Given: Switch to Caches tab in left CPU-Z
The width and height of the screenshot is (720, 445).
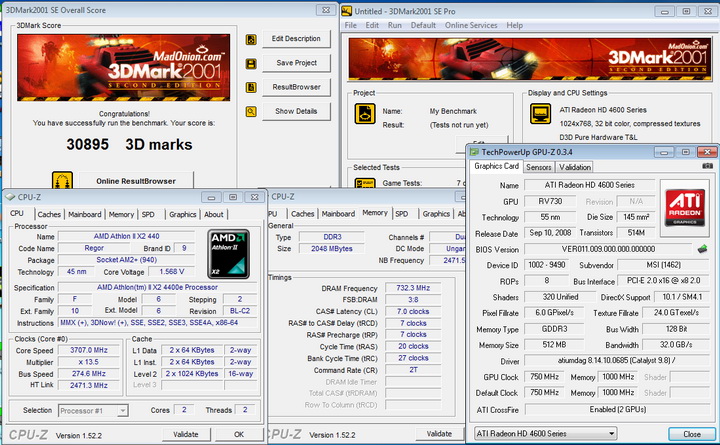Looking at the screenshot, I should [49, 214].
